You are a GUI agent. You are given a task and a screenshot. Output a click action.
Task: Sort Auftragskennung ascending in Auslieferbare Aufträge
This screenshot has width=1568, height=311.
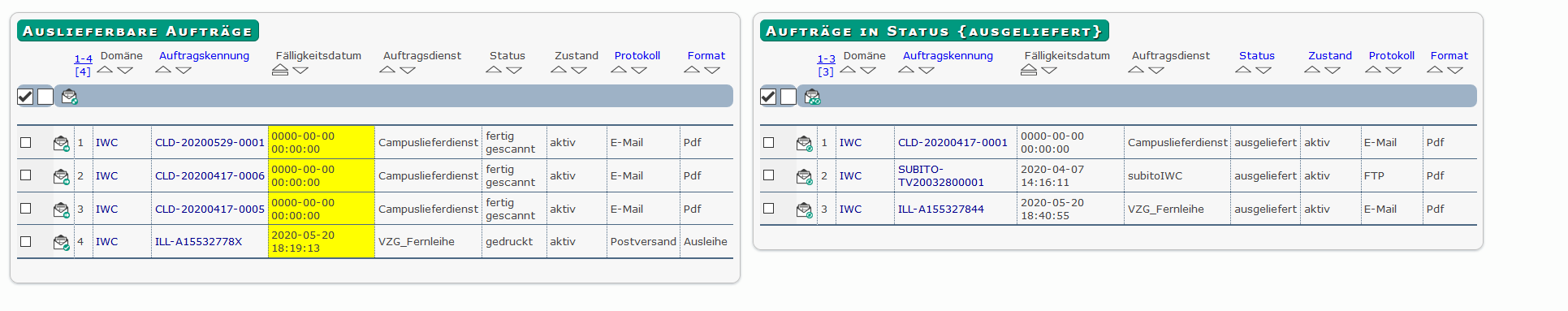click(x=163, y=70)
